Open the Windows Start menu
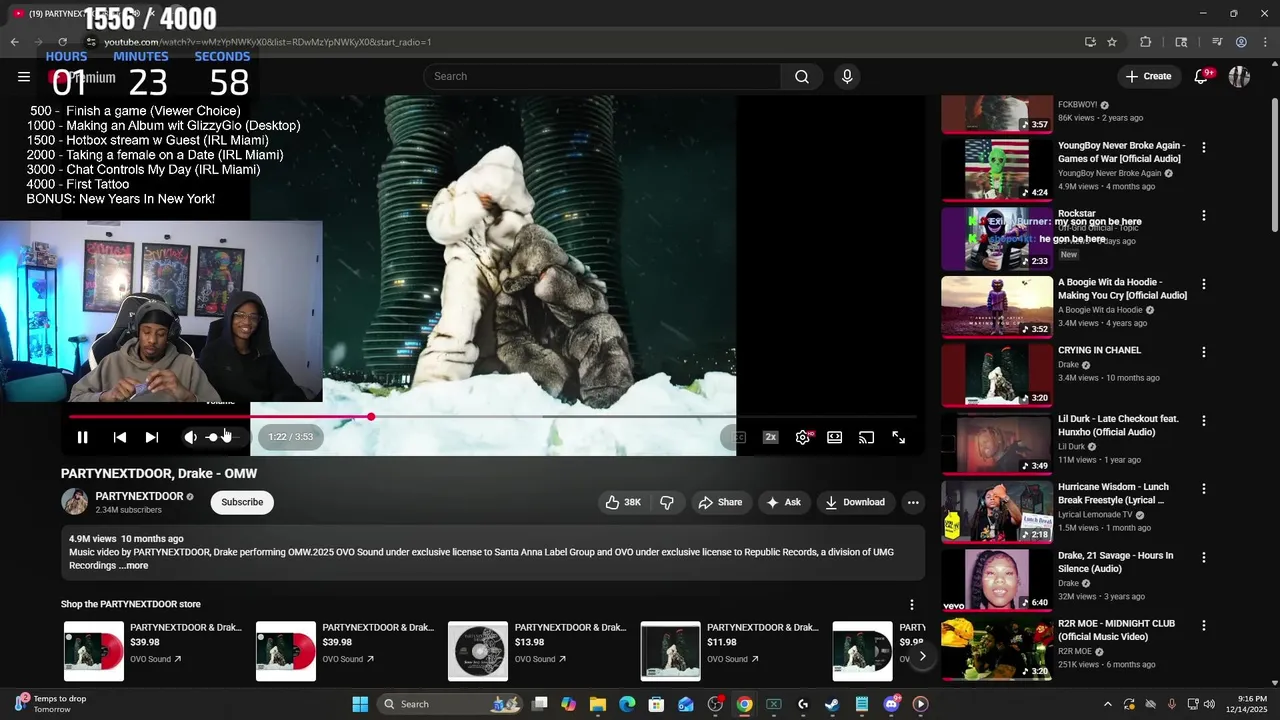Screen dimensions: 1280x720 point(360,704)
